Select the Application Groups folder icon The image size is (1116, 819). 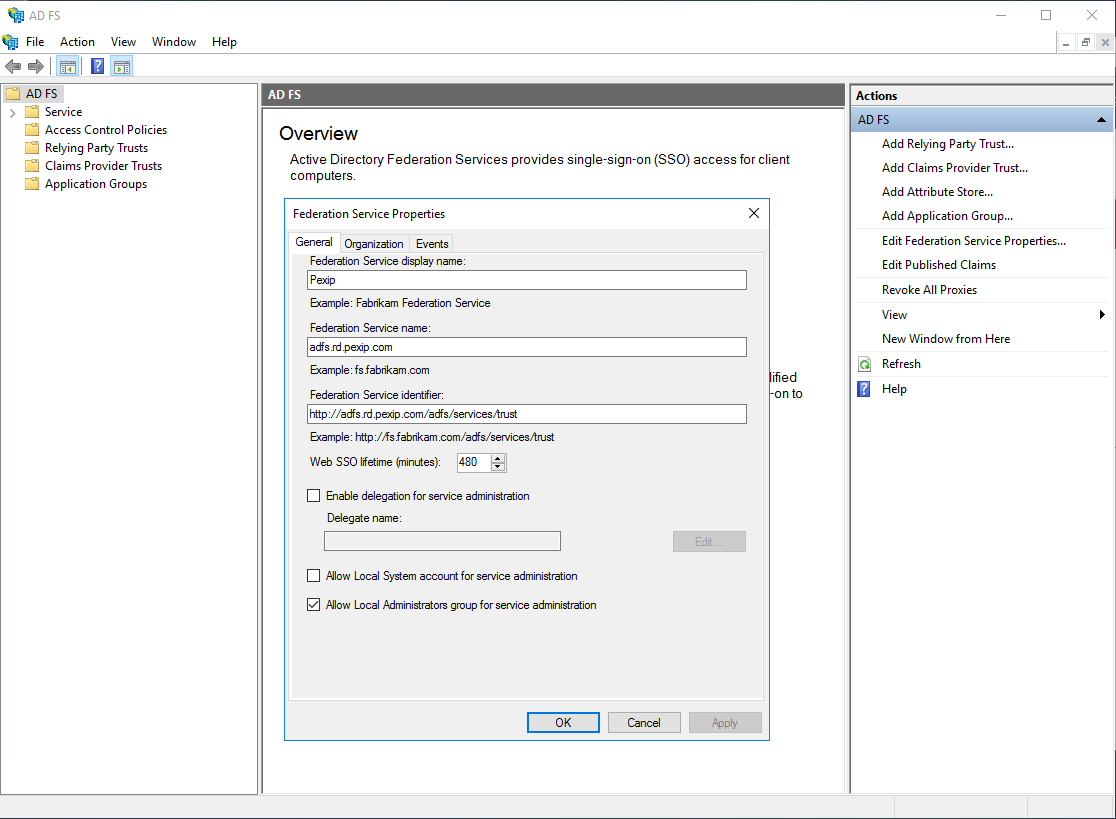[x=32, y=184]
